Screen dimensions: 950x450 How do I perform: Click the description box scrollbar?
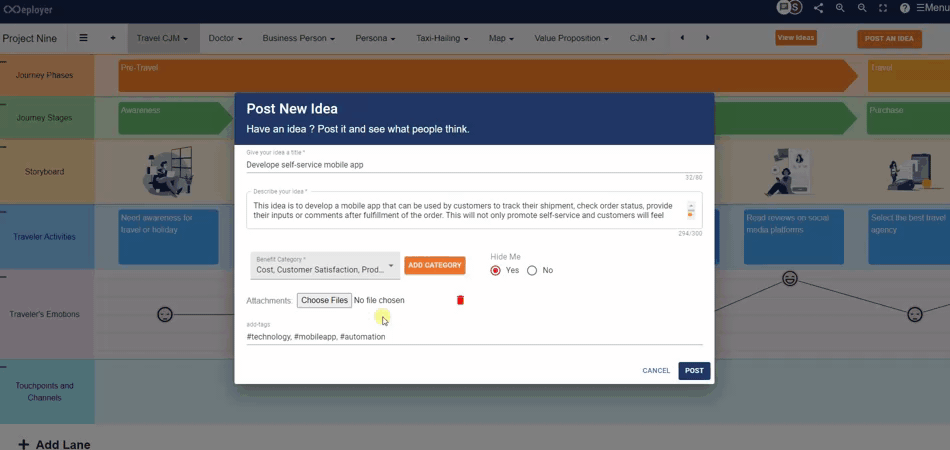[x=690, y=210]
